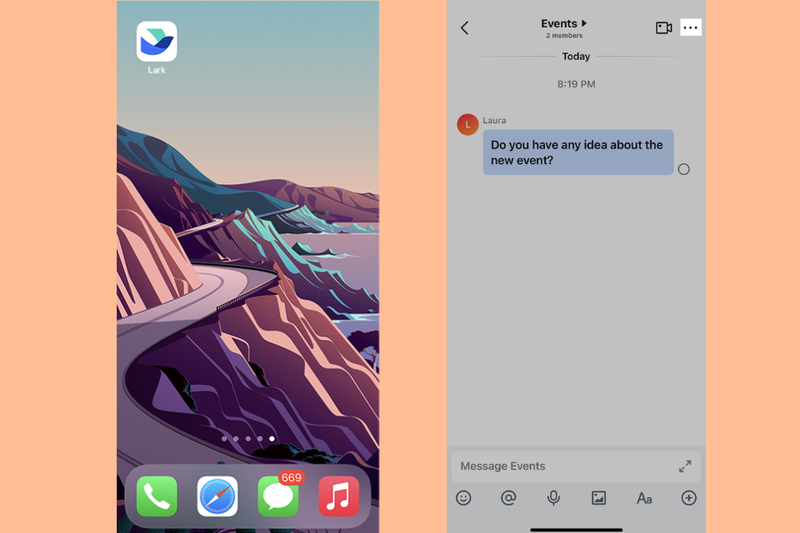Expand the message composer to full screen
Viewport: 800px width, 533px height.
[685, 466]
